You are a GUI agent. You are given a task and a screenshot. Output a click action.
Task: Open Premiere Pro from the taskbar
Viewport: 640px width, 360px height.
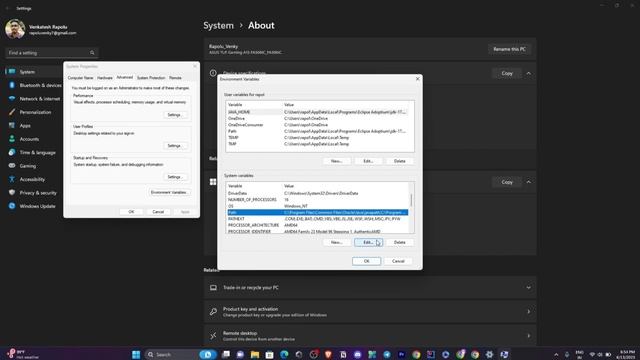[402, 354]
